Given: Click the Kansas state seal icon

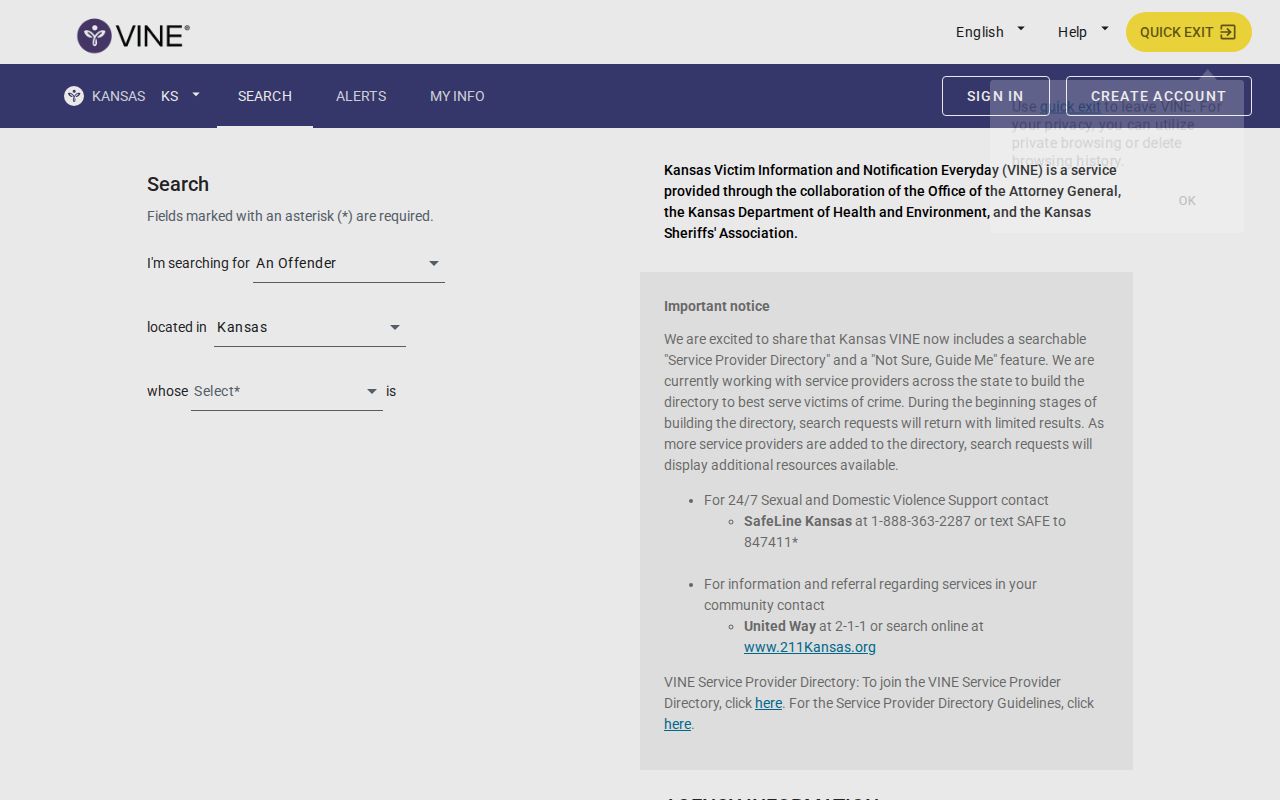Looking at the screenshot, I should [x=74, y=96].
